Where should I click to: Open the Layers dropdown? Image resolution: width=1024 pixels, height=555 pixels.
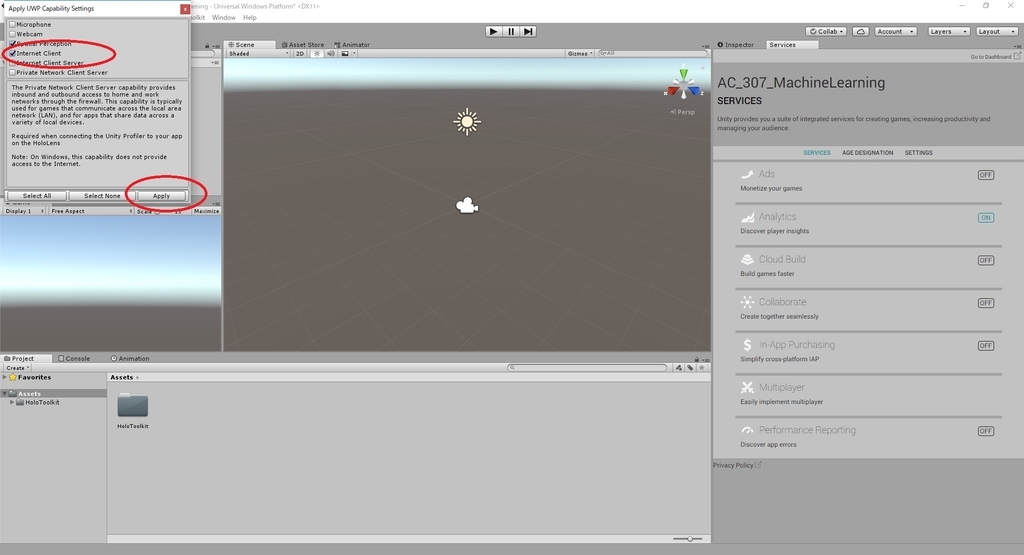pyautogui.click(x=948, y=31)
